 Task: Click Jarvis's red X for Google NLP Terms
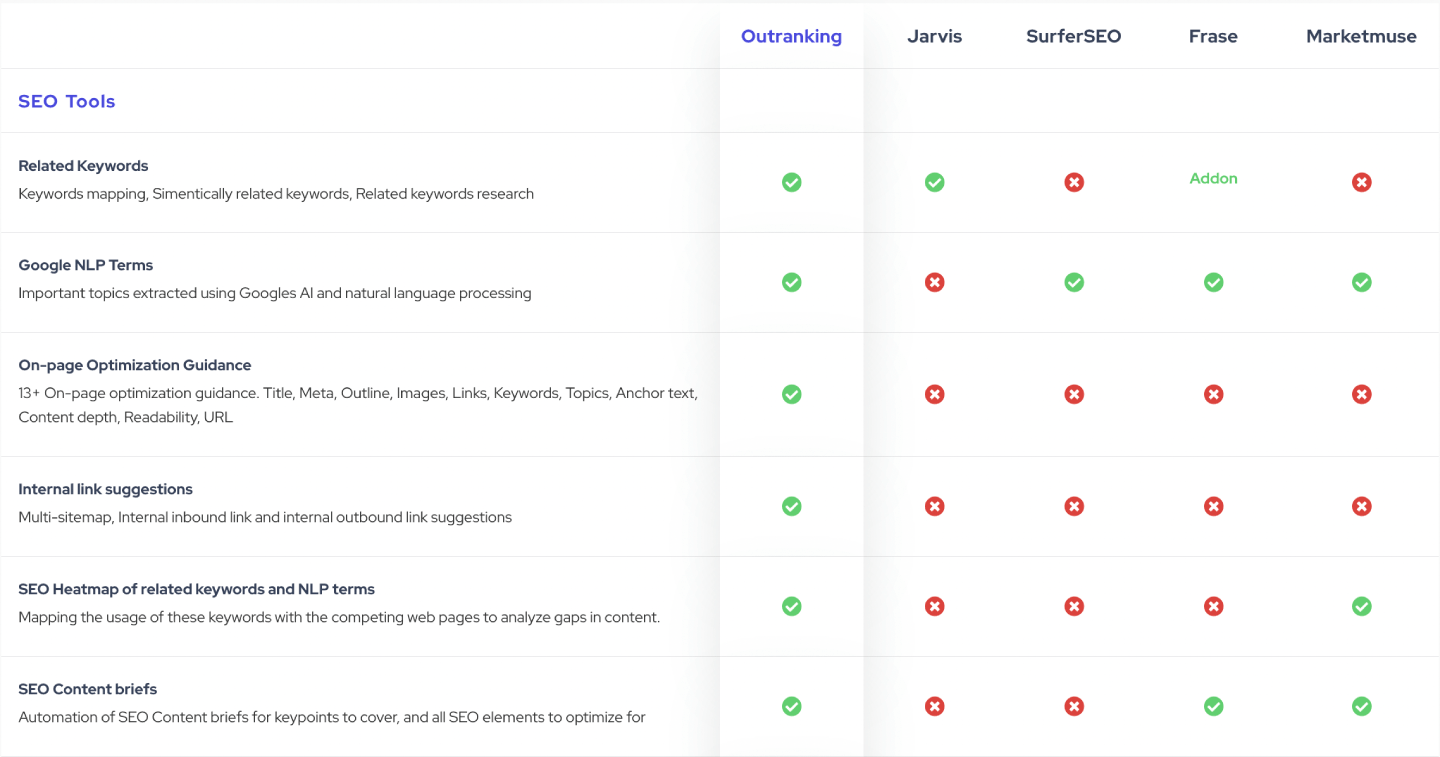[x=934, y=282]
